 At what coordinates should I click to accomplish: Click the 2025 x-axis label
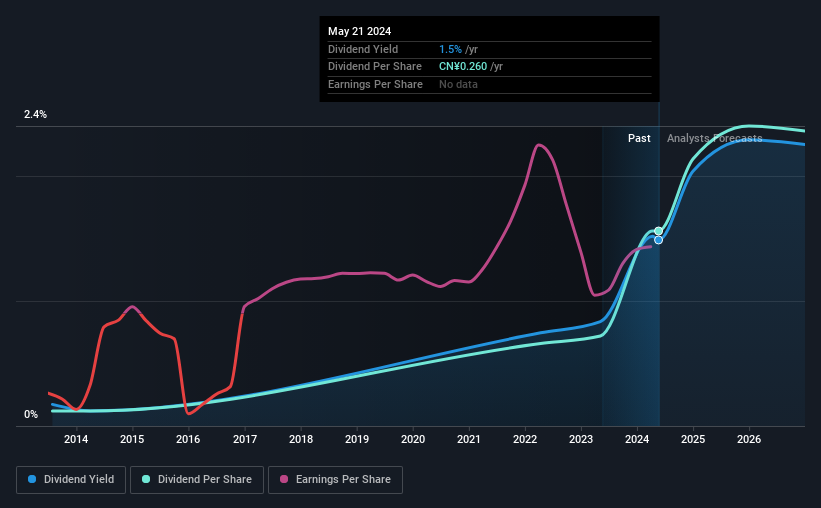[693, 439]
